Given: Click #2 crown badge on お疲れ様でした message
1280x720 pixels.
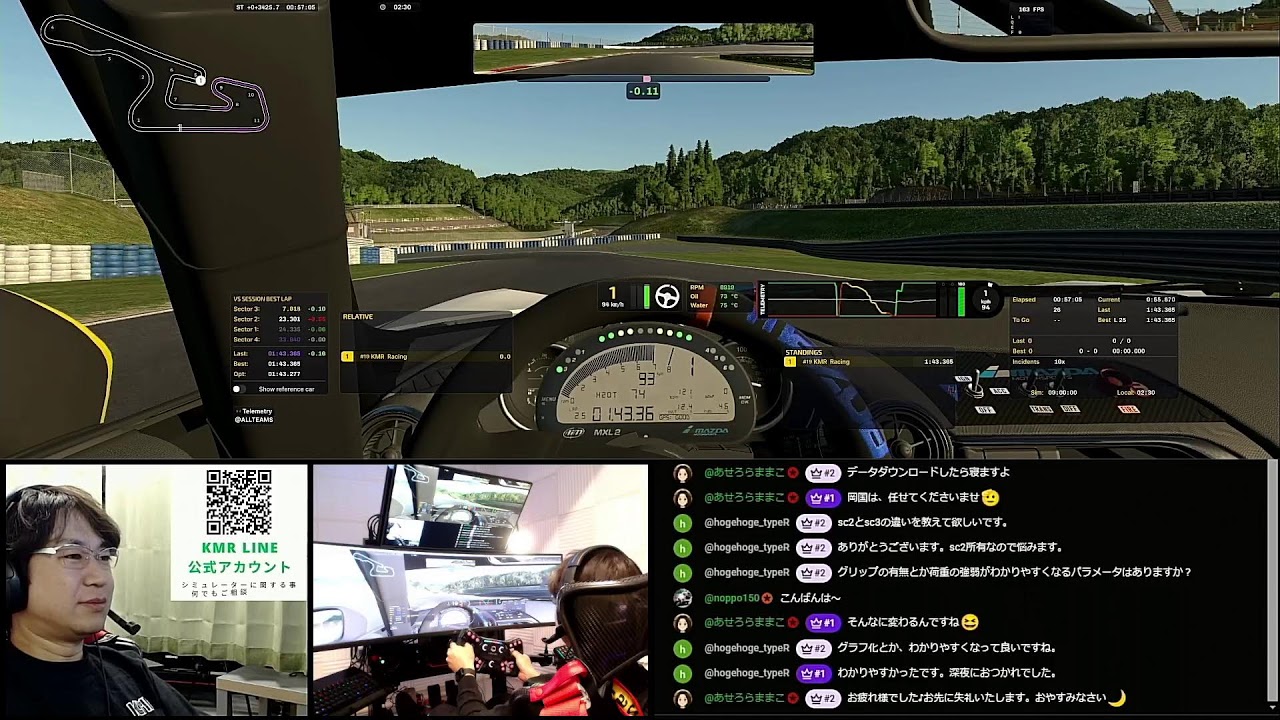Looking at the screenshot, I should click(x=822, y=698).
